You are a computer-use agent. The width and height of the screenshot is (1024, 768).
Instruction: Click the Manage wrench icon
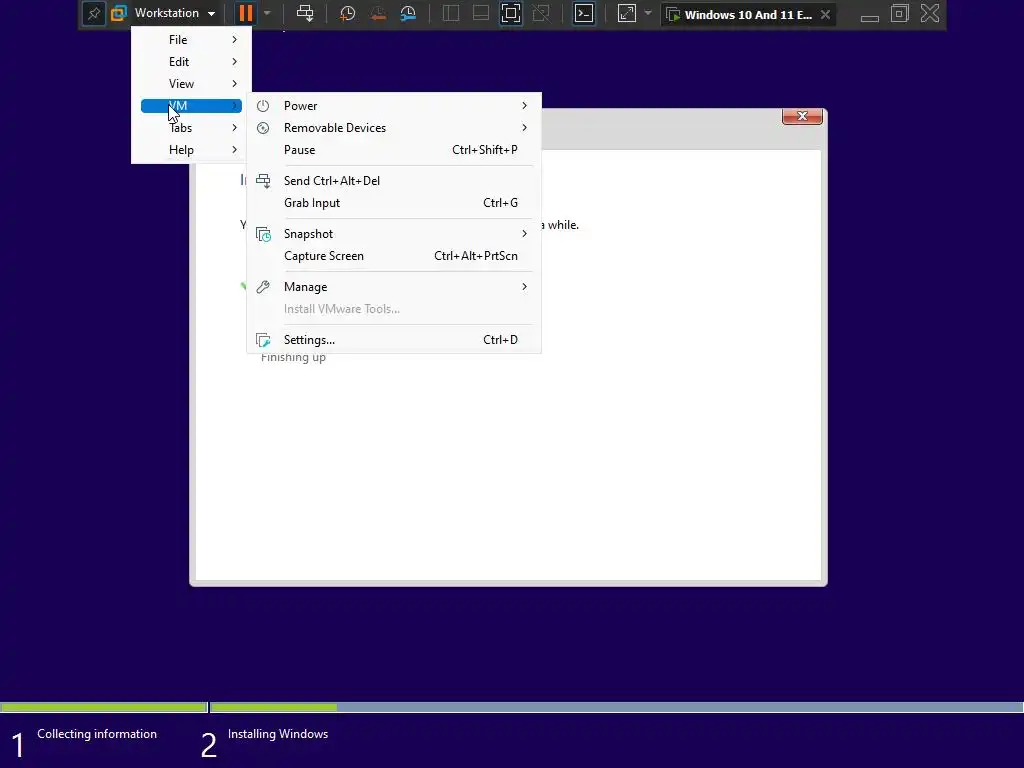(263, 287)
